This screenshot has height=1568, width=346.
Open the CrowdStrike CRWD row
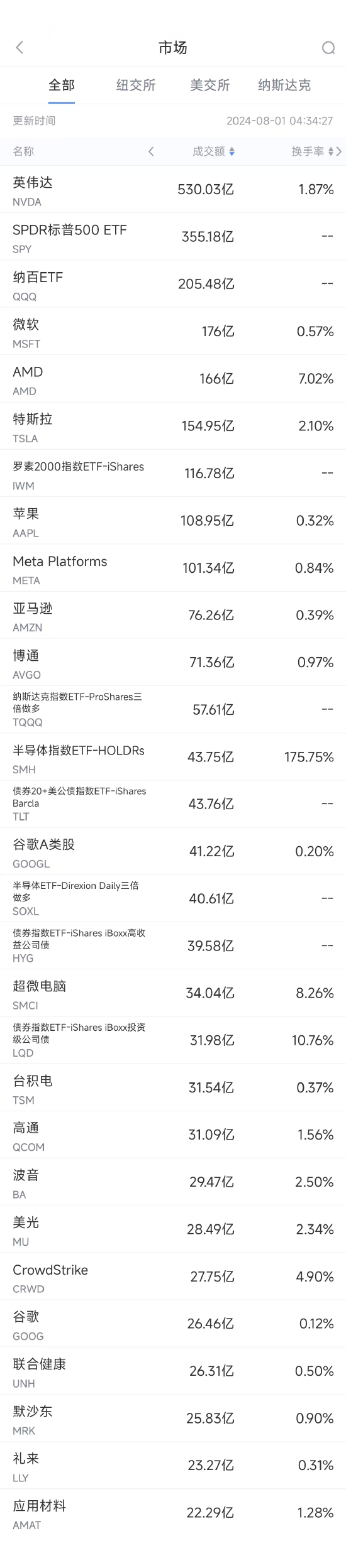click(173, 1277)
